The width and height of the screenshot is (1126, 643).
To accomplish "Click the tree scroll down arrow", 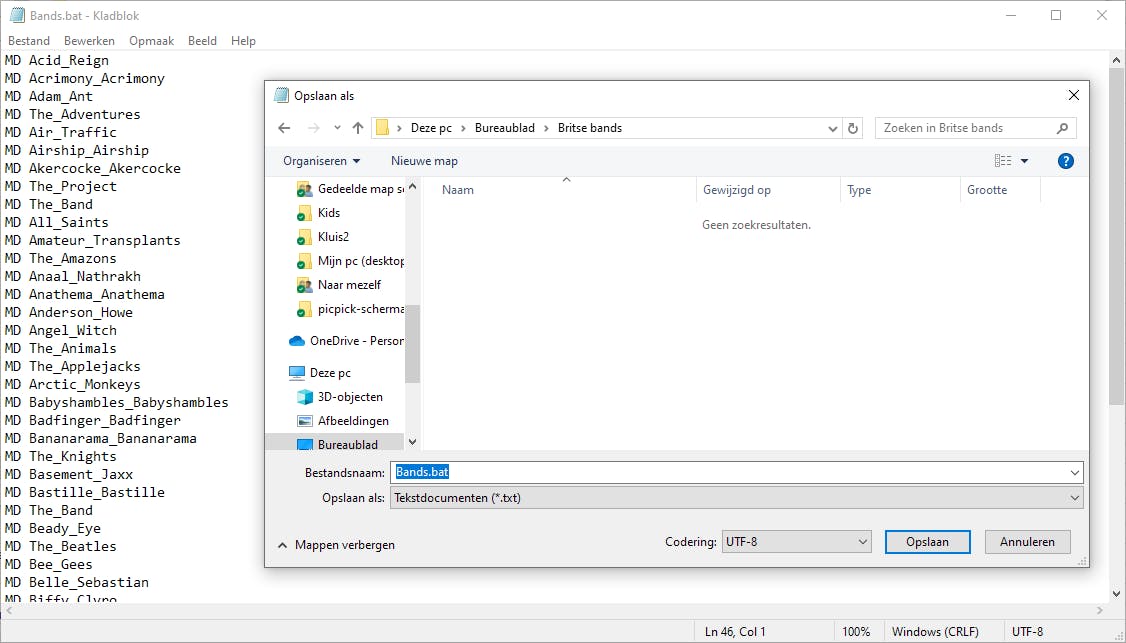I will click(x=412, y=442).
